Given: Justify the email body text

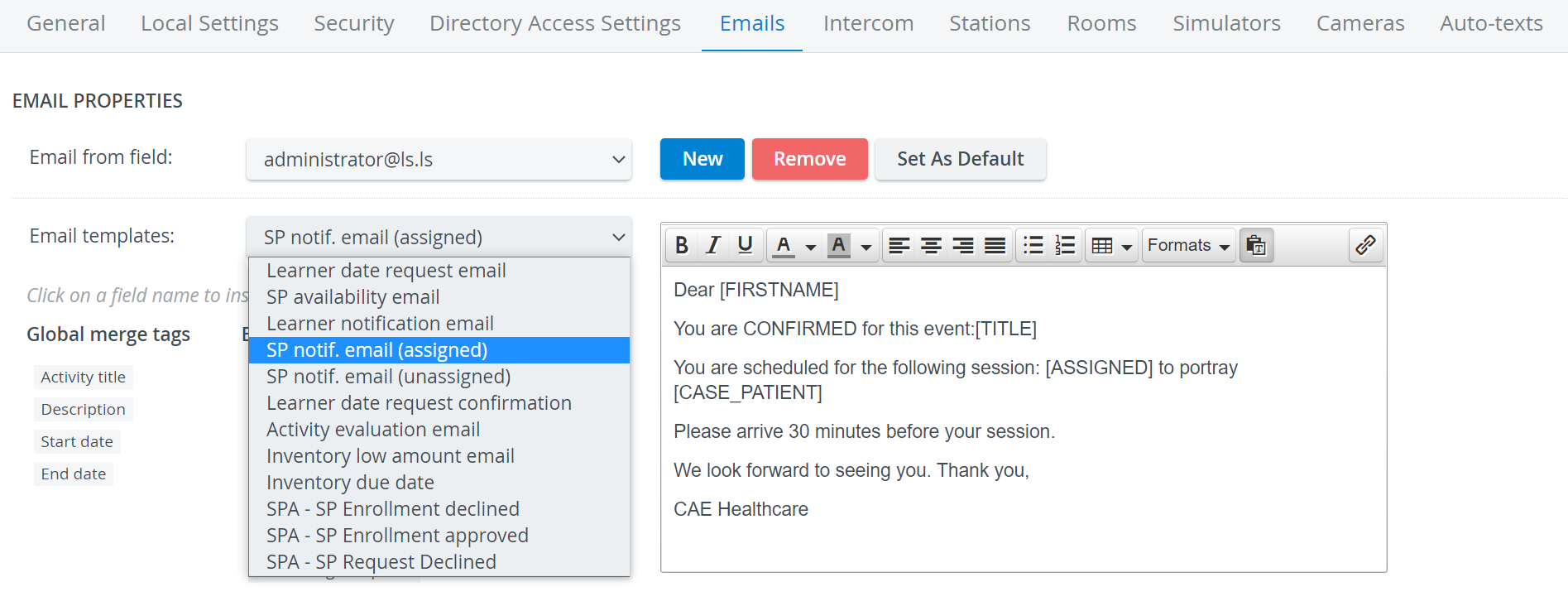Looking at the screenshot, I should [995, 245].
